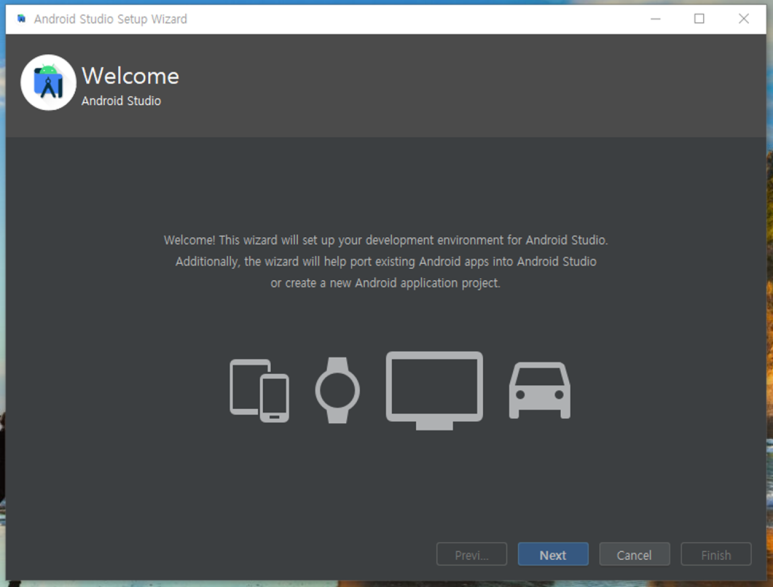The image size is (773, 587).
Task: Click 'or create a new Android application project' line
Action: click(x=386, y=283)
